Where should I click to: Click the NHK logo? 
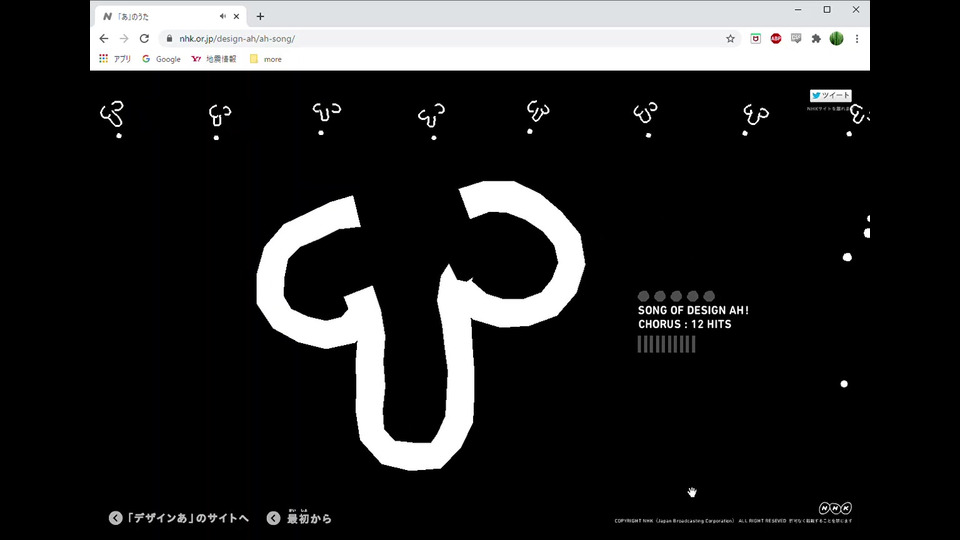click(x=835, y=508)
